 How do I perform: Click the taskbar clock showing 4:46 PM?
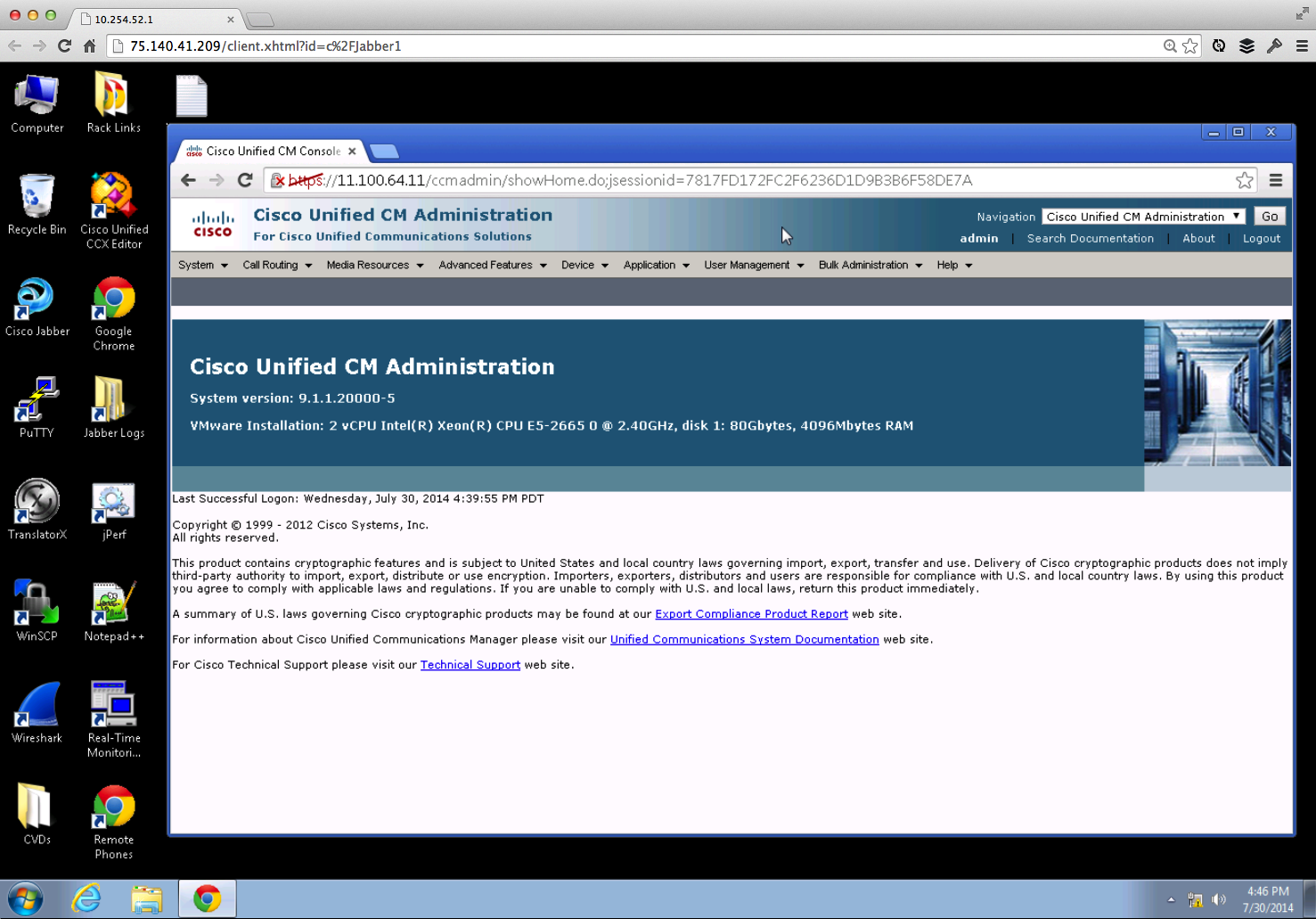coord(1269,899)
